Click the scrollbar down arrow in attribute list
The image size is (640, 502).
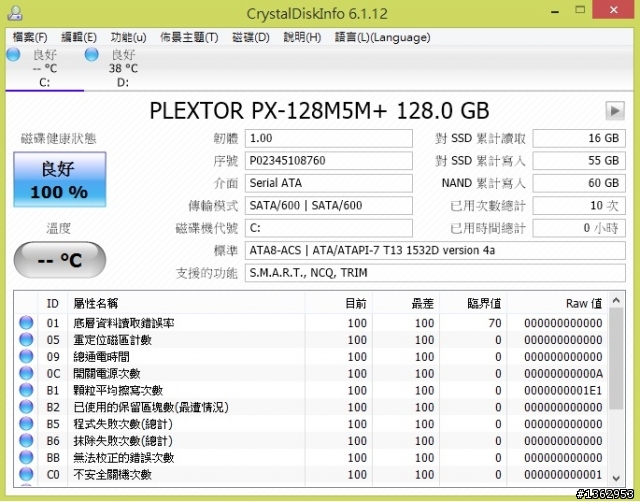(616, 478)
